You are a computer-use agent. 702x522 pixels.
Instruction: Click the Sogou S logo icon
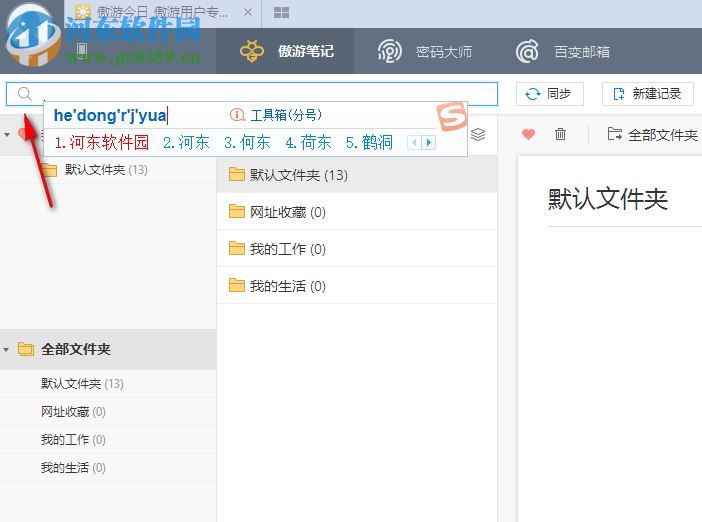coord(452,116)
